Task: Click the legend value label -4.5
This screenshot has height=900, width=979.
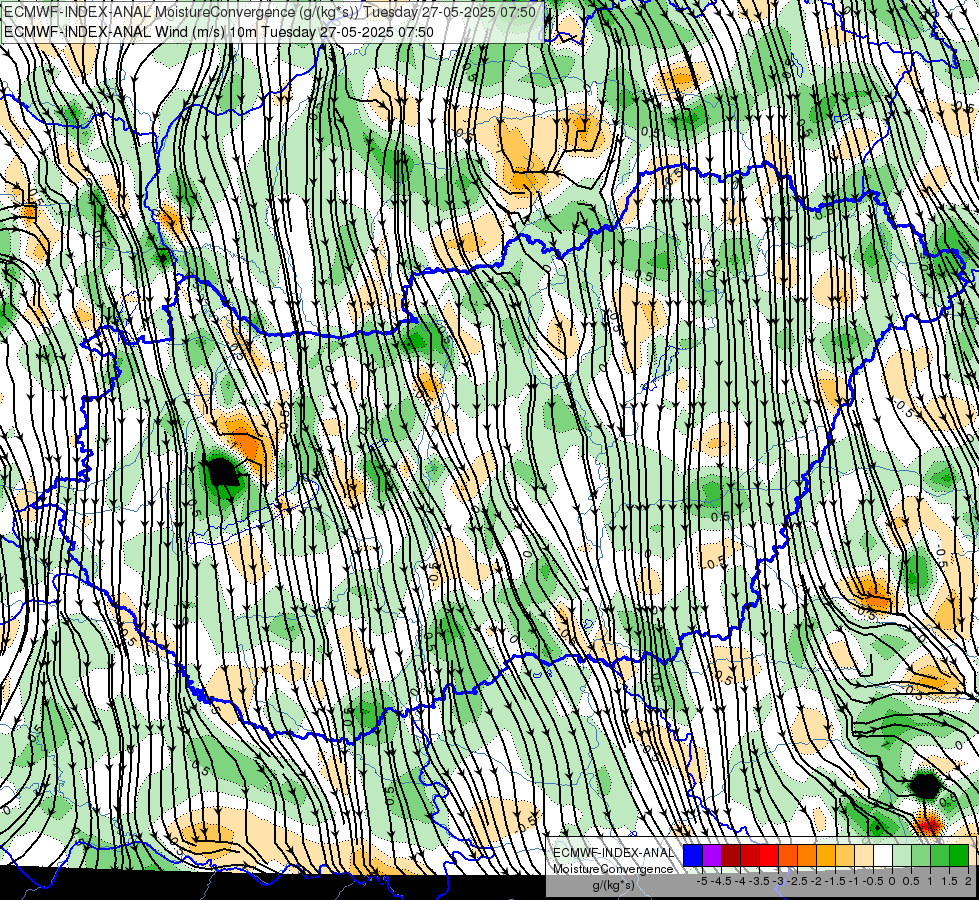Action: (721, 881)
